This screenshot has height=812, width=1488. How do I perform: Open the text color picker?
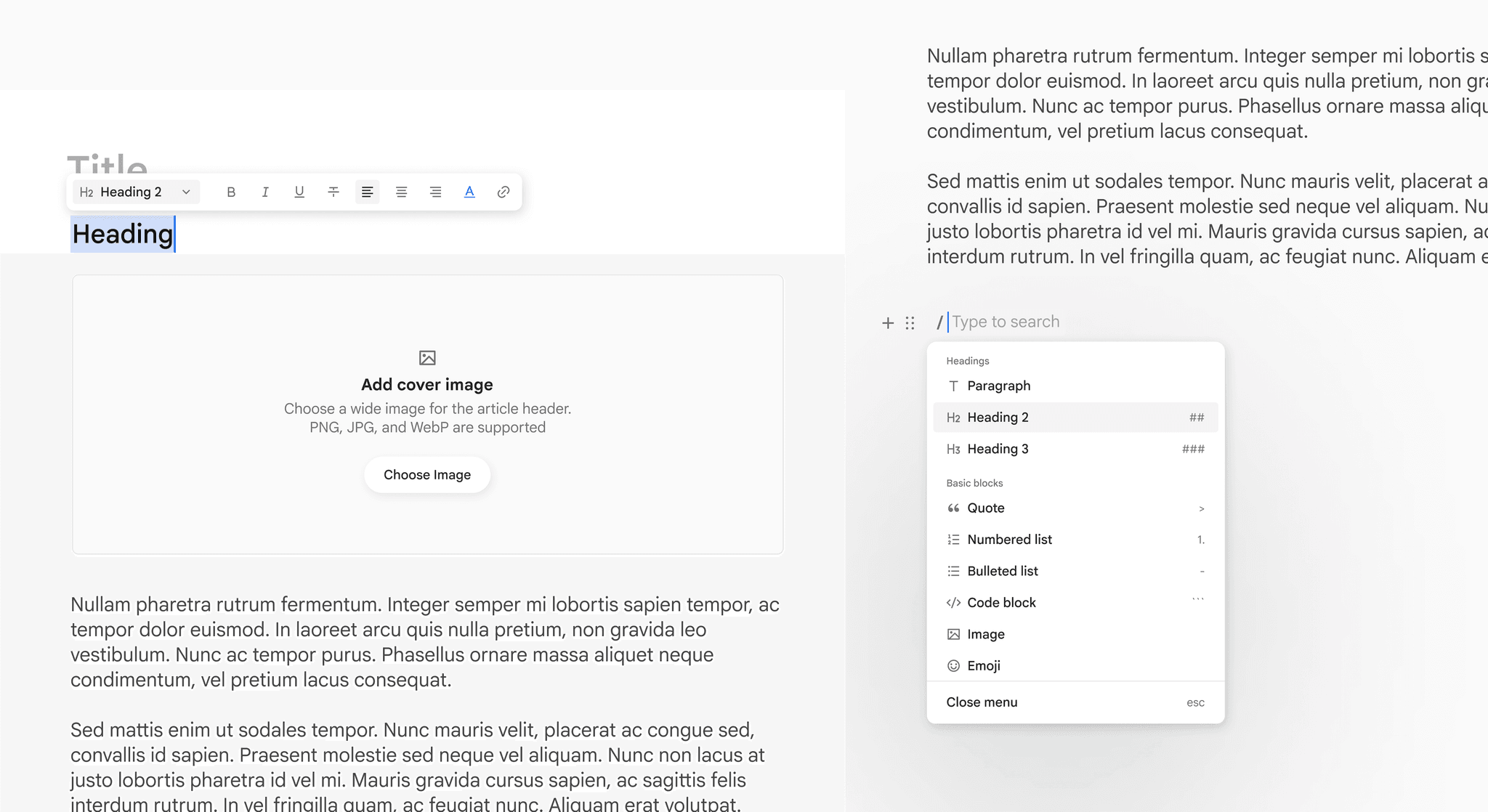click(x=469, y=192)
